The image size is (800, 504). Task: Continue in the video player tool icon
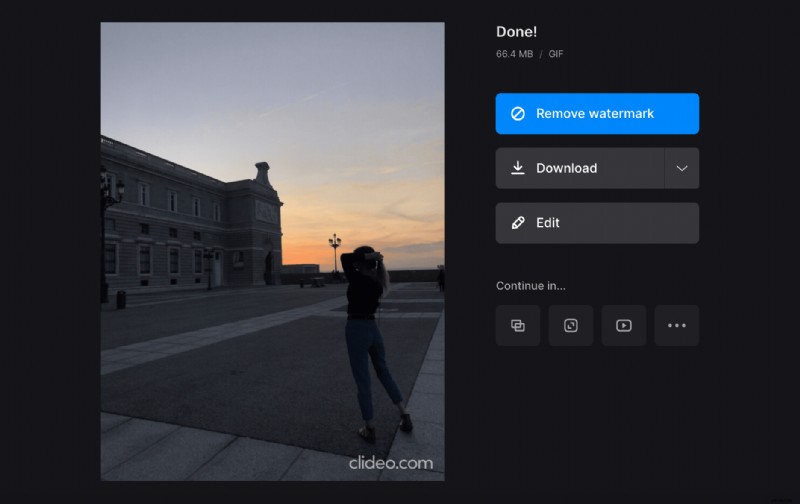624,325
